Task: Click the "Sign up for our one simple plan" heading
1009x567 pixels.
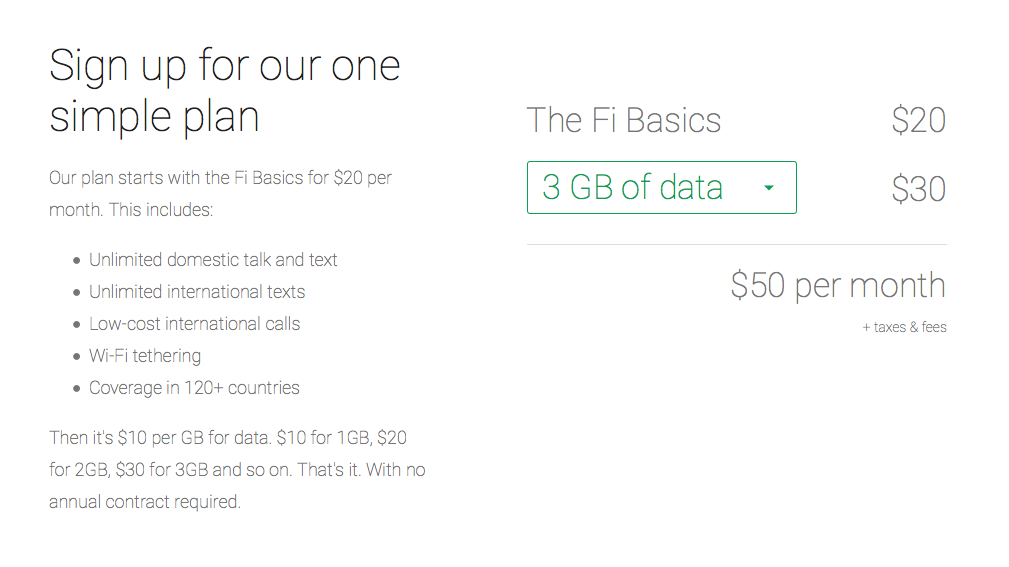Action: pyautogui.click(x=225, y=91)
